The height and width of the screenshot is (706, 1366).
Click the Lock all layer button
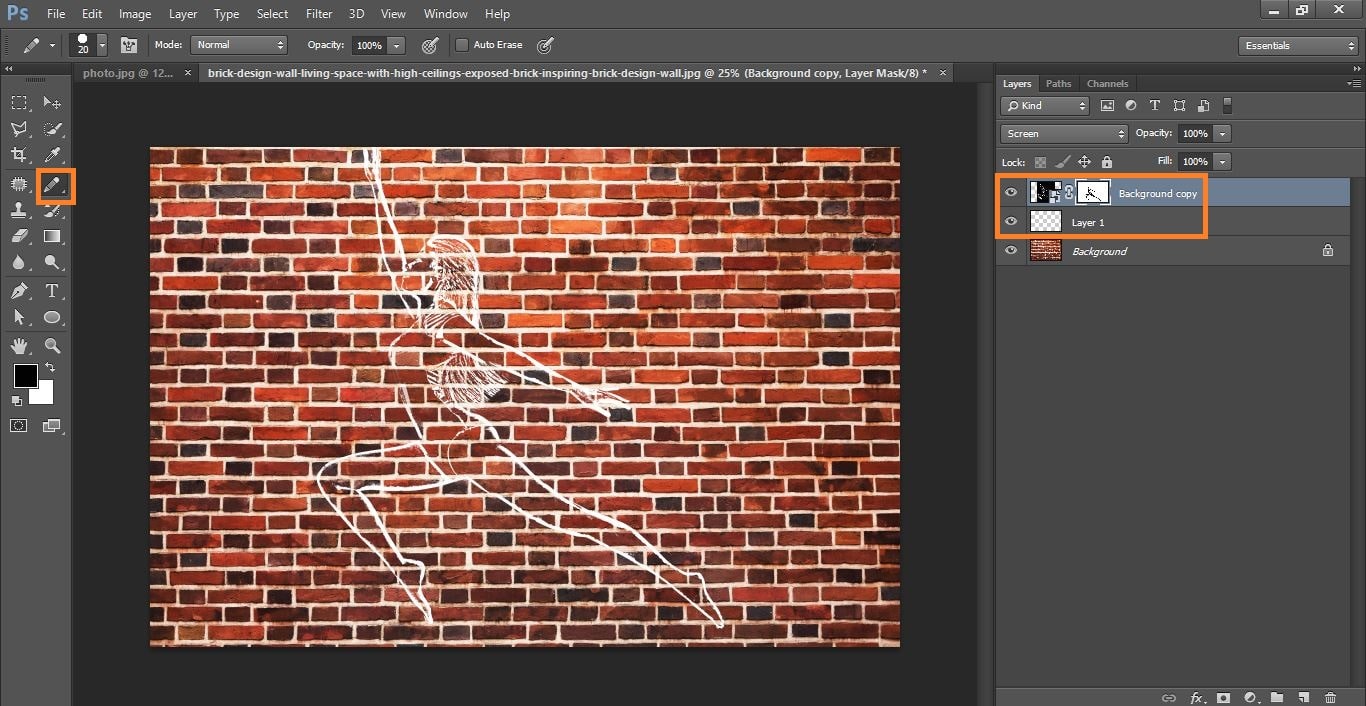pos(1106,162)
